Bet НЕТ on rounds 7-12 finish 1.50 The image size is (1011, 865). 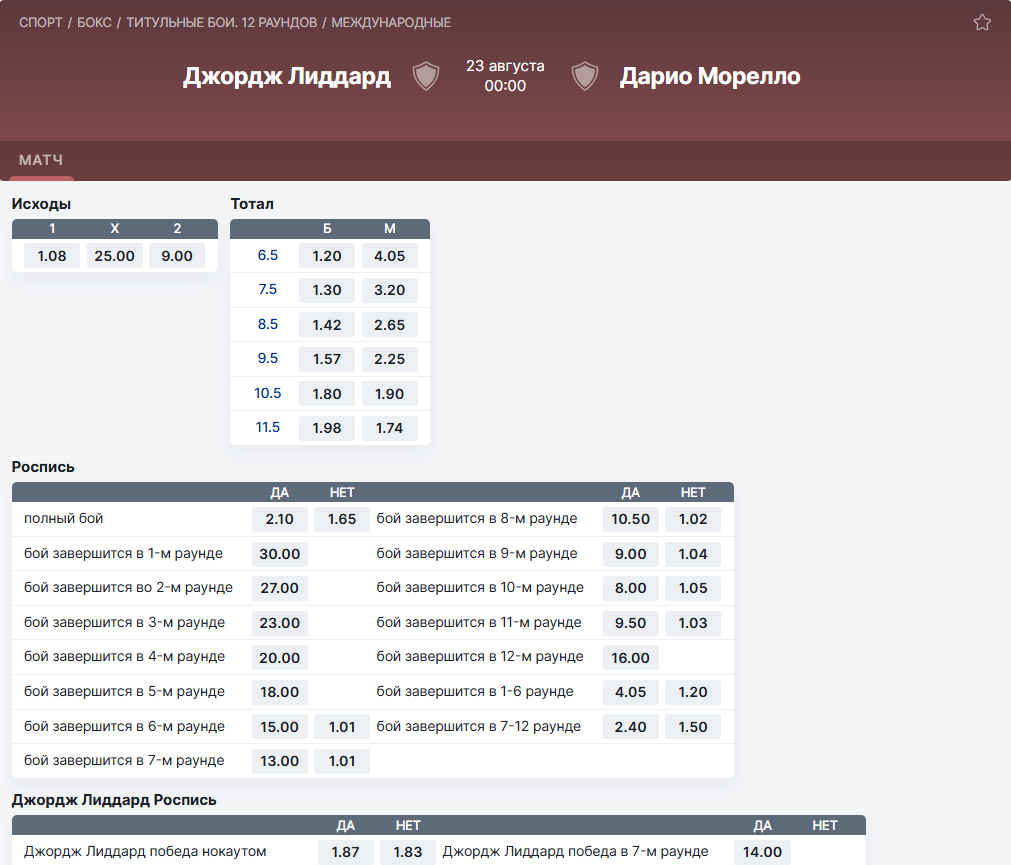[693, 726]
